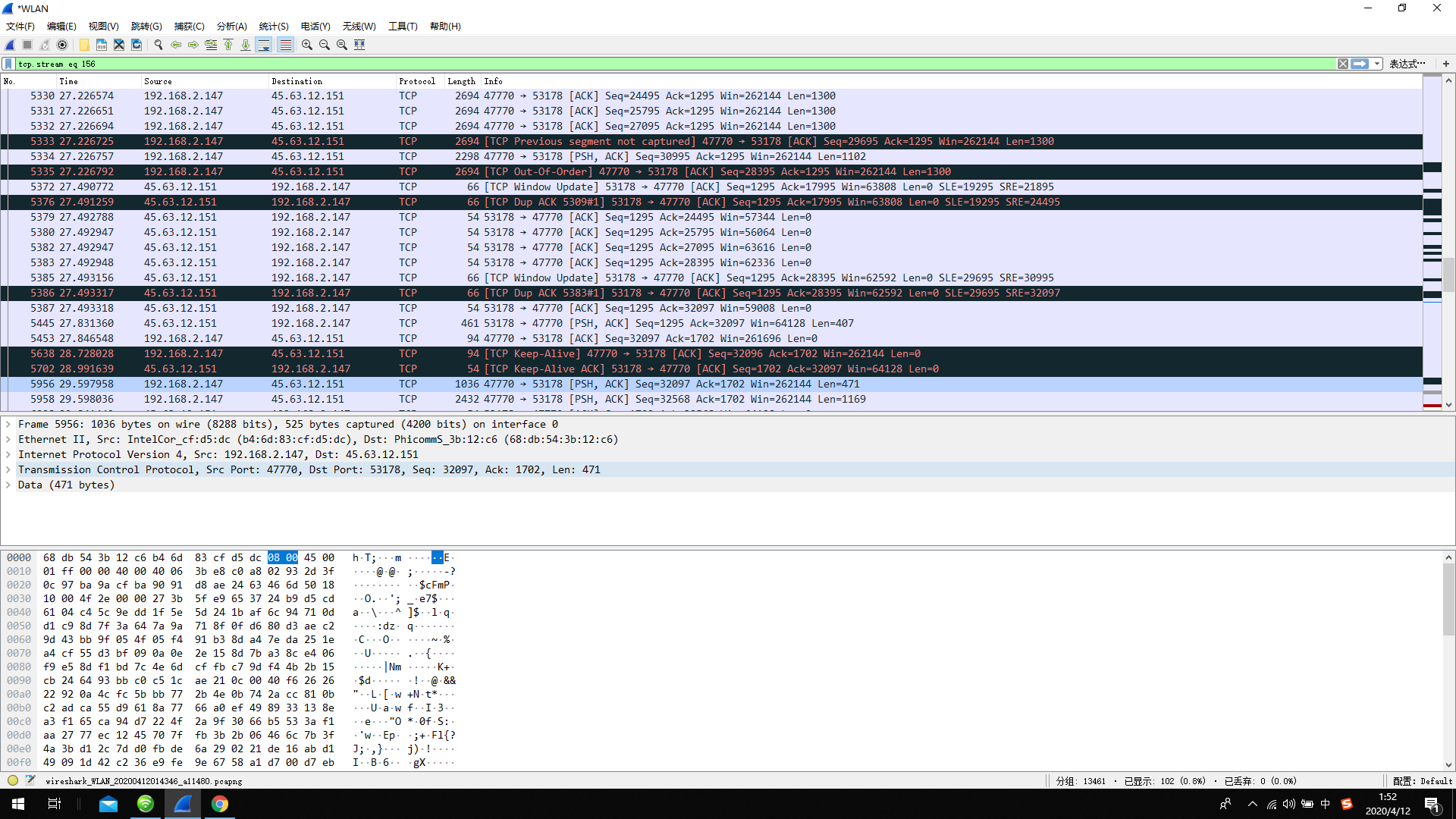Click the Find packet magnifier icon
1456x819 pixels.
pyautogui.click(x=158, y=45)
